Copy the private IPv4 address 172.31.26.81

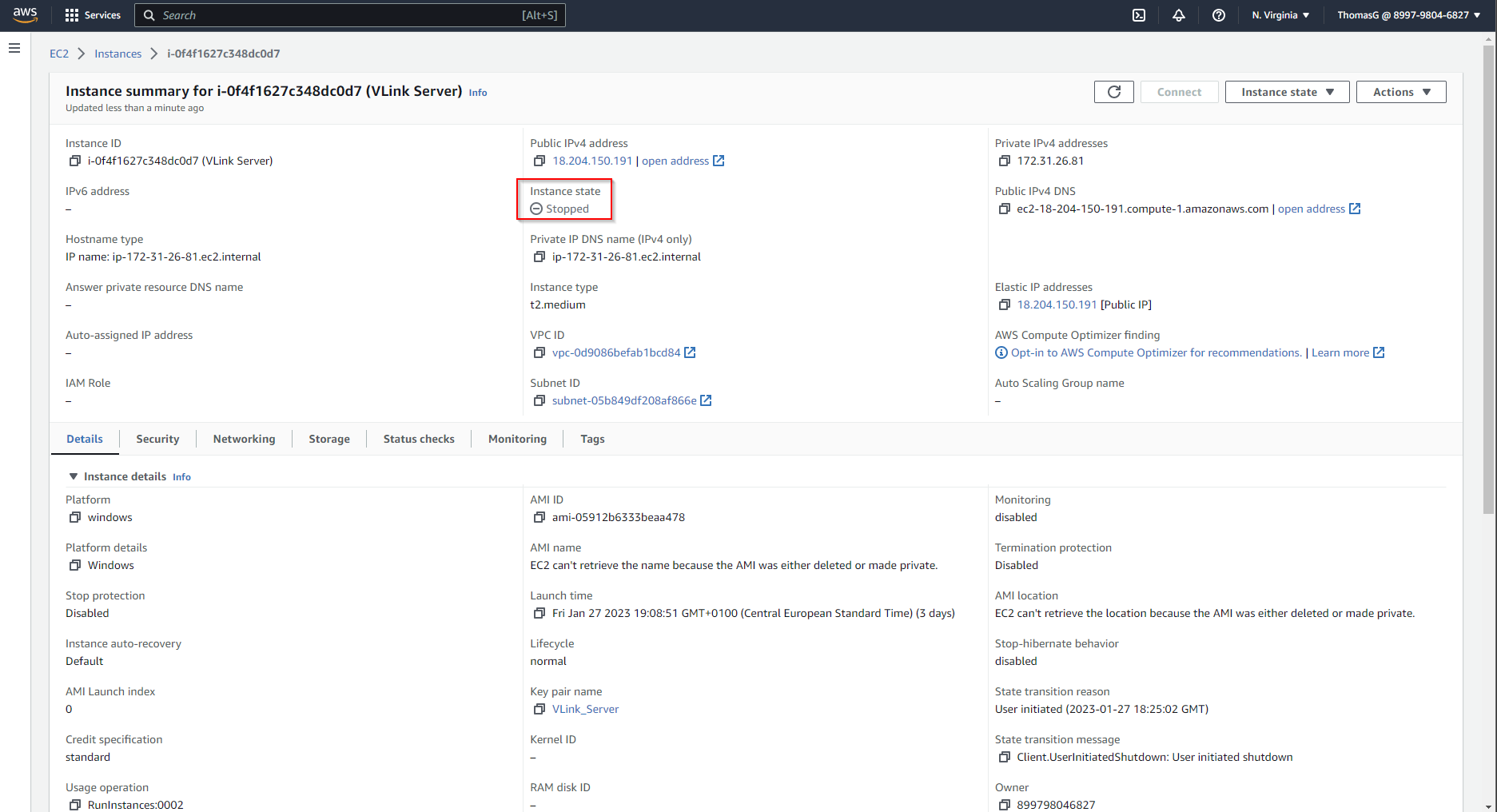pyautogui.click(x=1005, y=161)
